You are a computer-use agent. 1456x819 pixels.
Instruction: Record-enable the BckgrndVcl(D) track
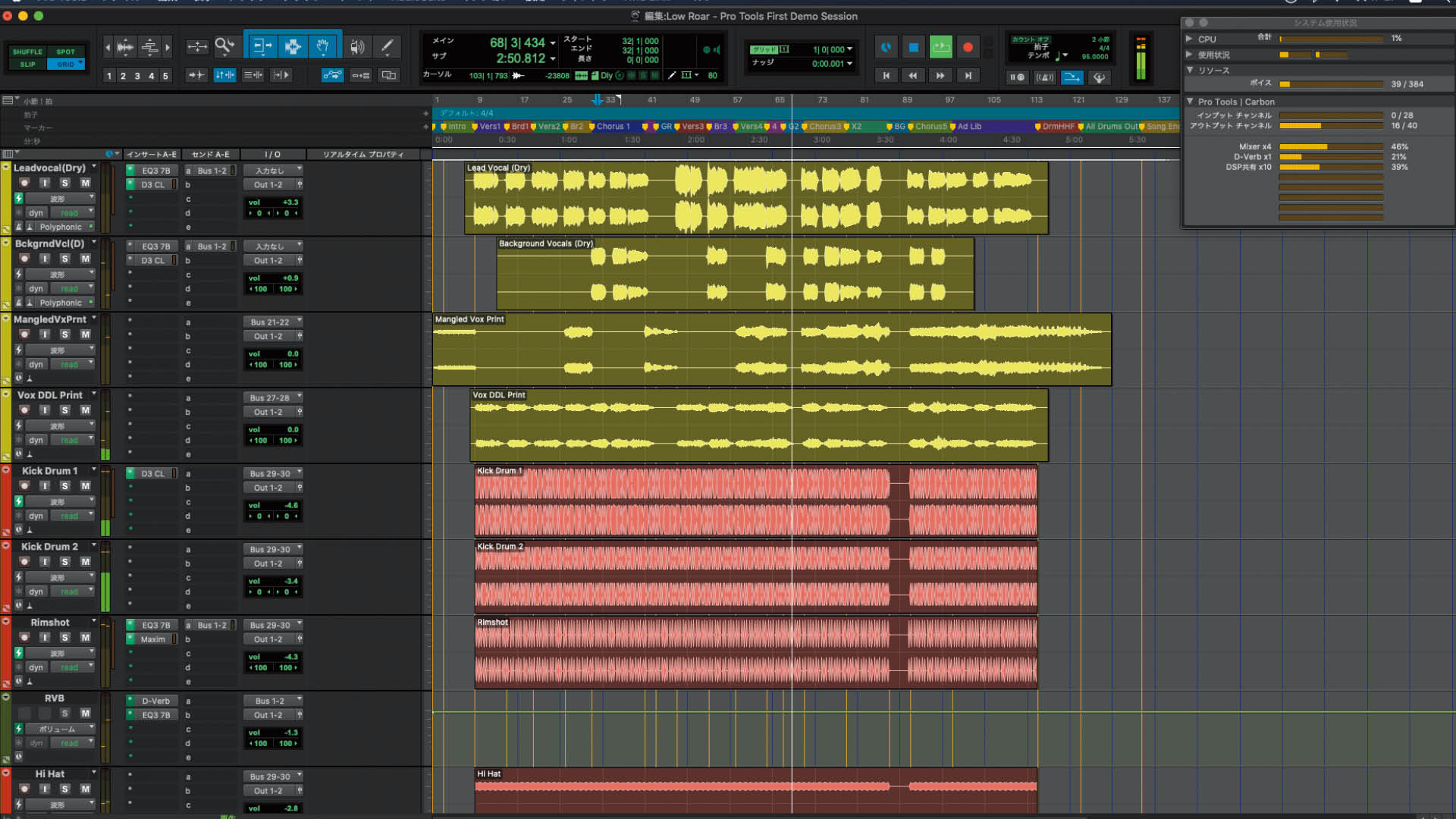tap(24, 259)
